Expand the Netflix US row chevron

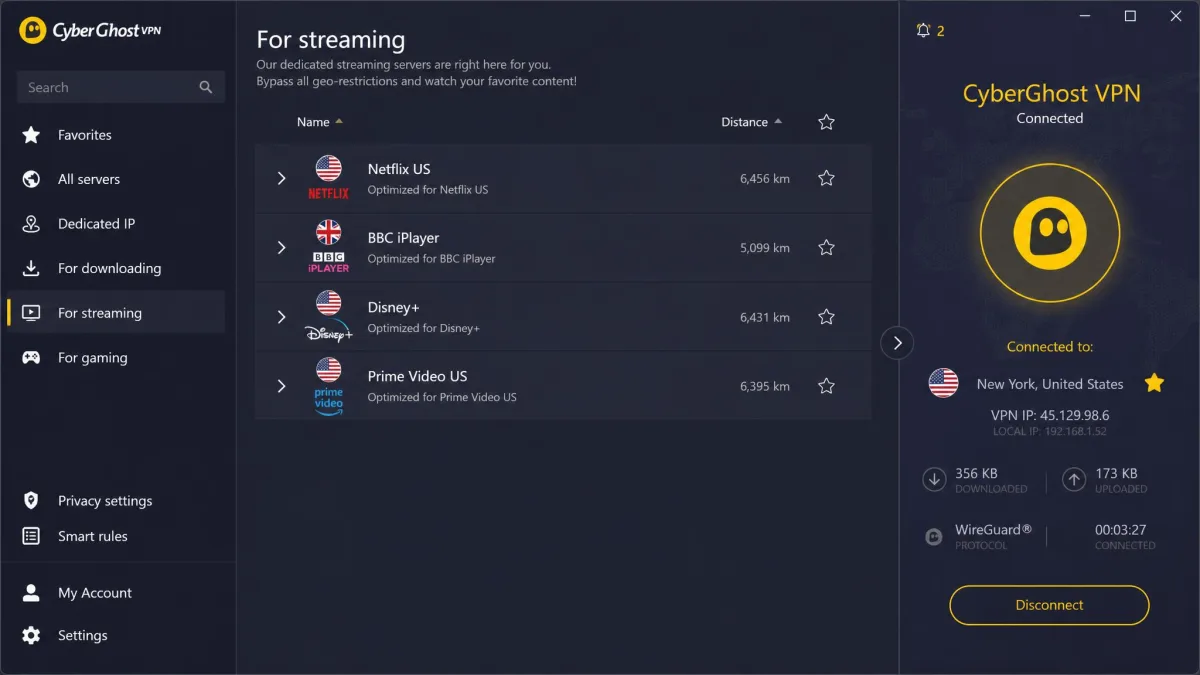[x=281, y=178]
